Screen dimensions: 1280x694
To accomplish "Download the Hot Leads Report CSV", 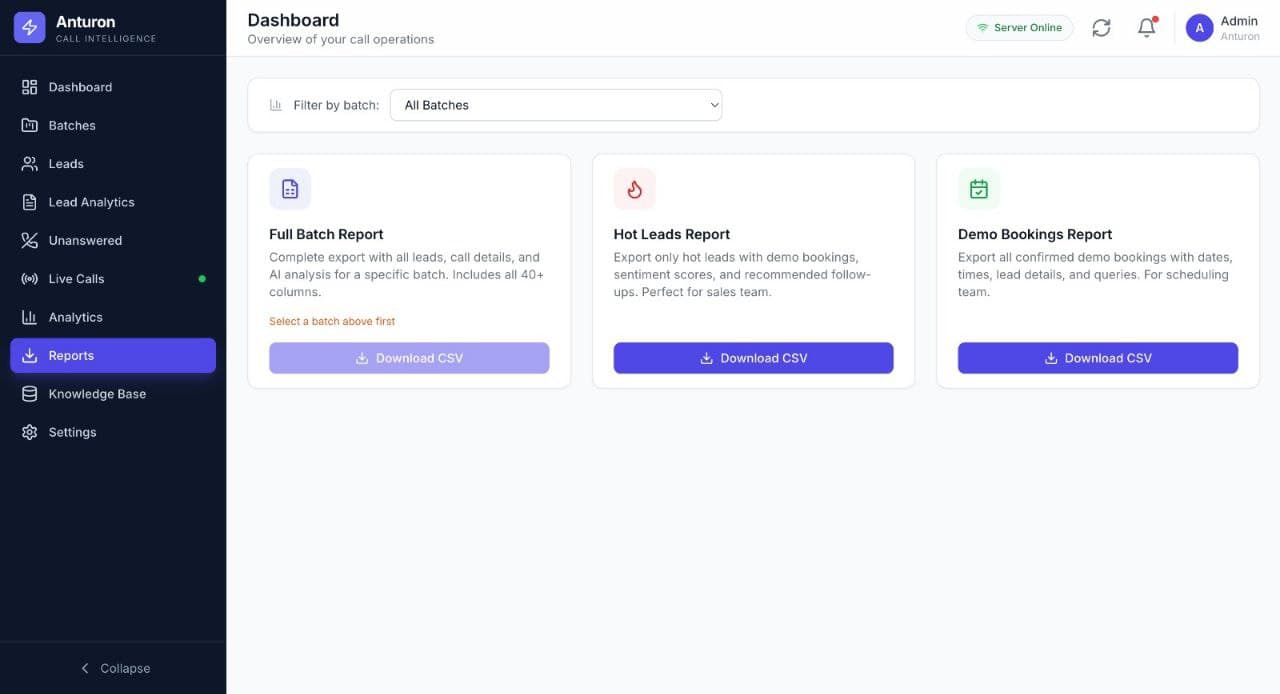I will [753, 358].
